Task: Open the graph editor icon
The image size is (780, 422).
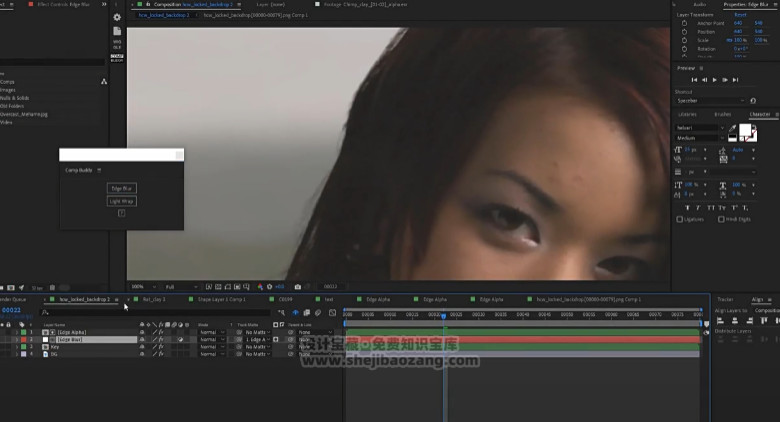Action: pos(332,313)
